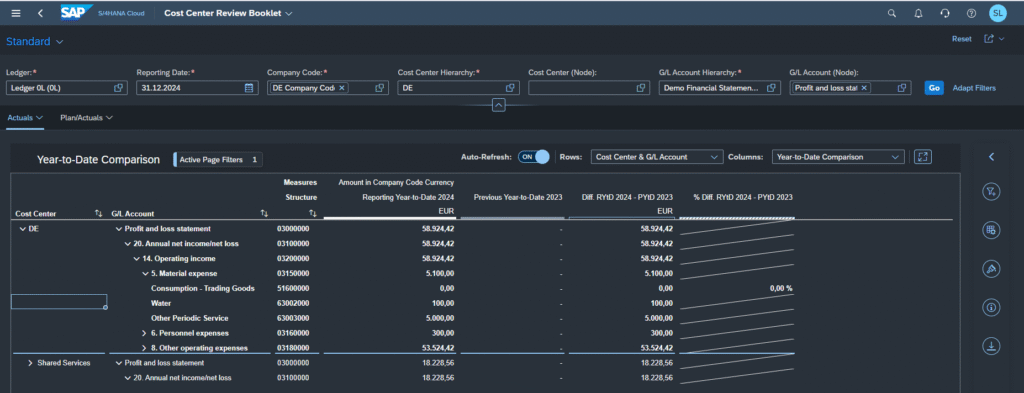This screenshot has width=1024, height=393.
Task: Toggle the Auto-Refresh switch
Action: 534,157
